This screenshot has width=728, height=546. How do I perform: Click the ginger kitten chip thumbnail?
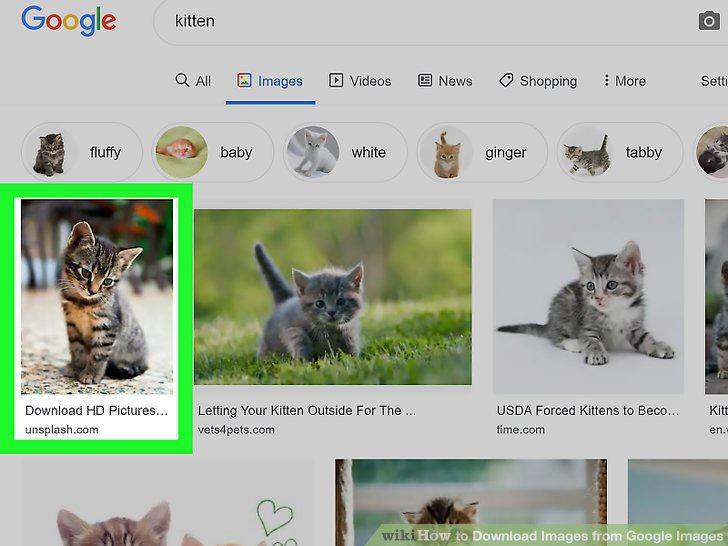(x=447, y=153)
